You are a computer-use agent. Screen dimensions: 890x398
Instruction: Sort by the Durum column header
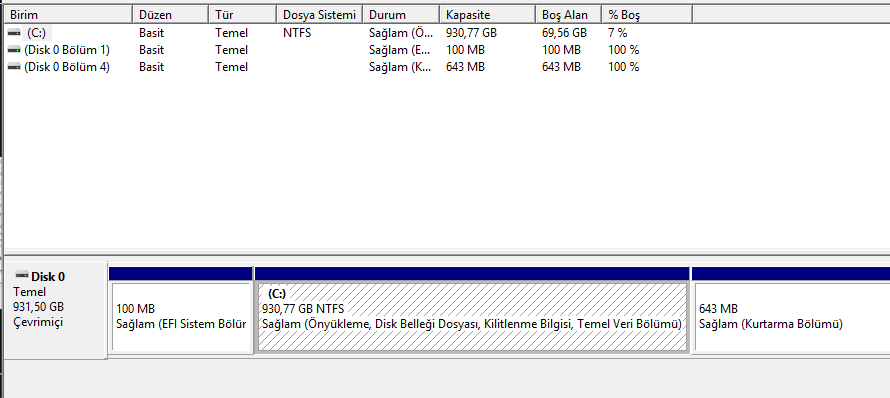401,15
